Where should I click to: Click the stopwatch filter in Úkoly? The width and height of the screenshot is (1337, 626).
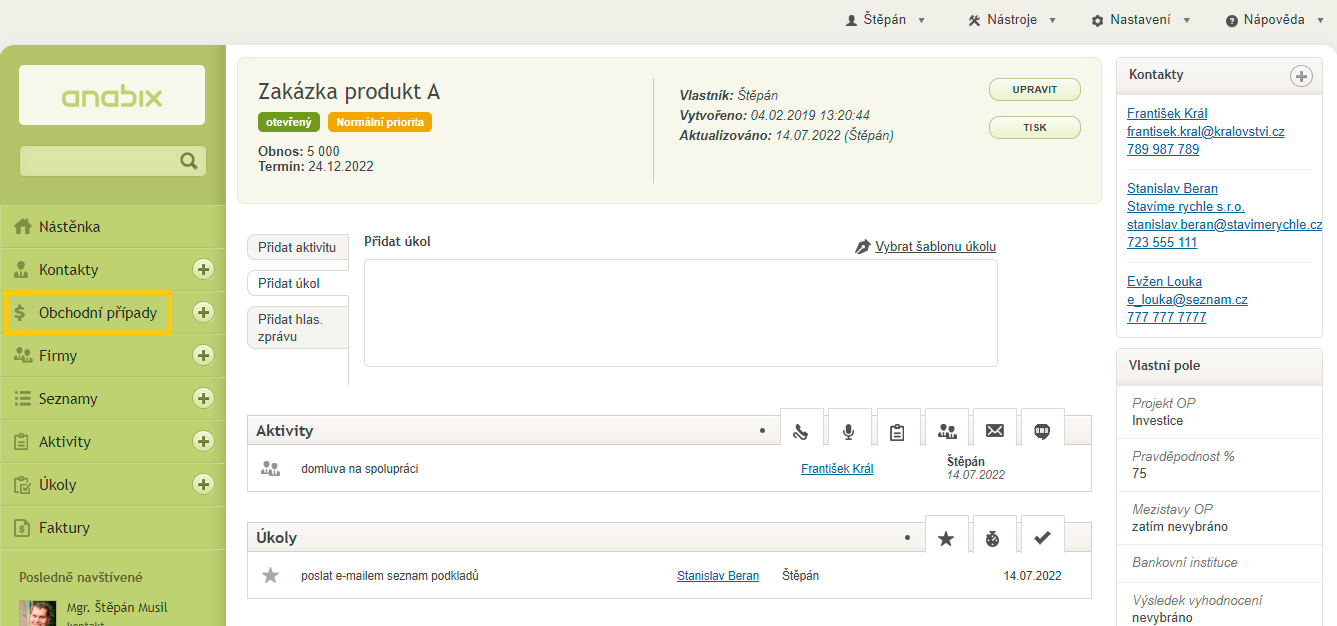click(993, 538)
